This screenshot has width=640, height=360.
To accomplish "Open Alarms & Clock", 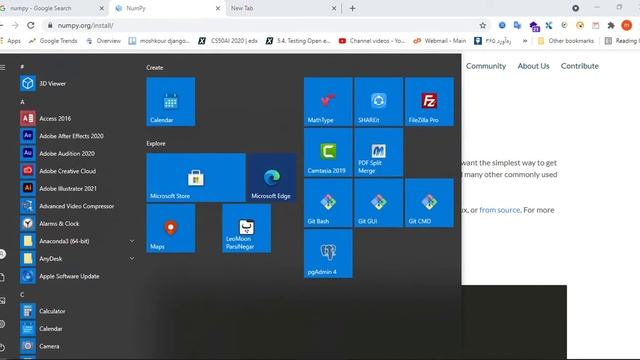I will pos(77,224).
